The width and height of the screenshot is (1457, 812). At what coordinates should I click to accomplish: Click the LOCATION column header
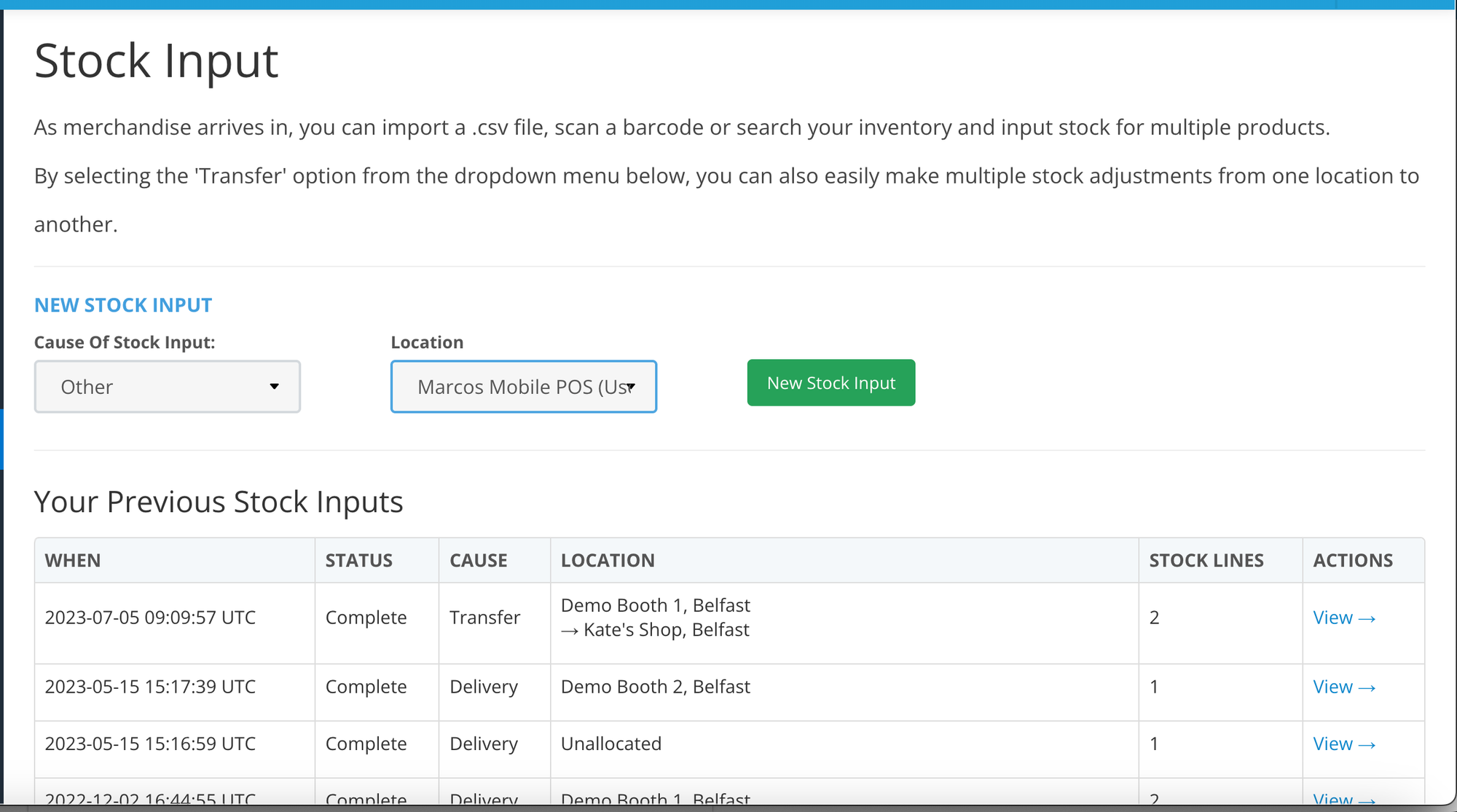[x=608, y=561]
